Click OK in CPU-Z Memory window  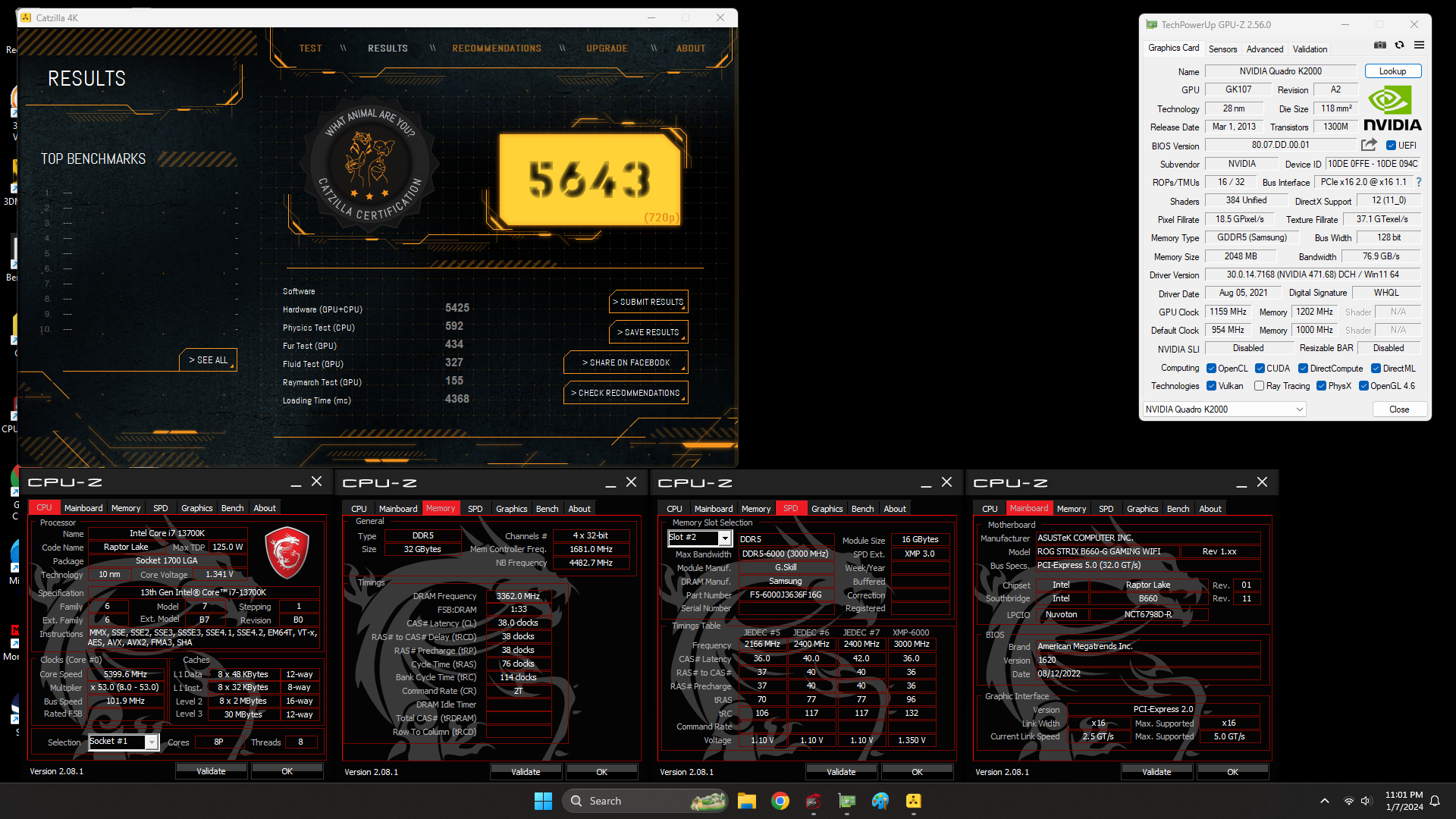tap(601, 772)
